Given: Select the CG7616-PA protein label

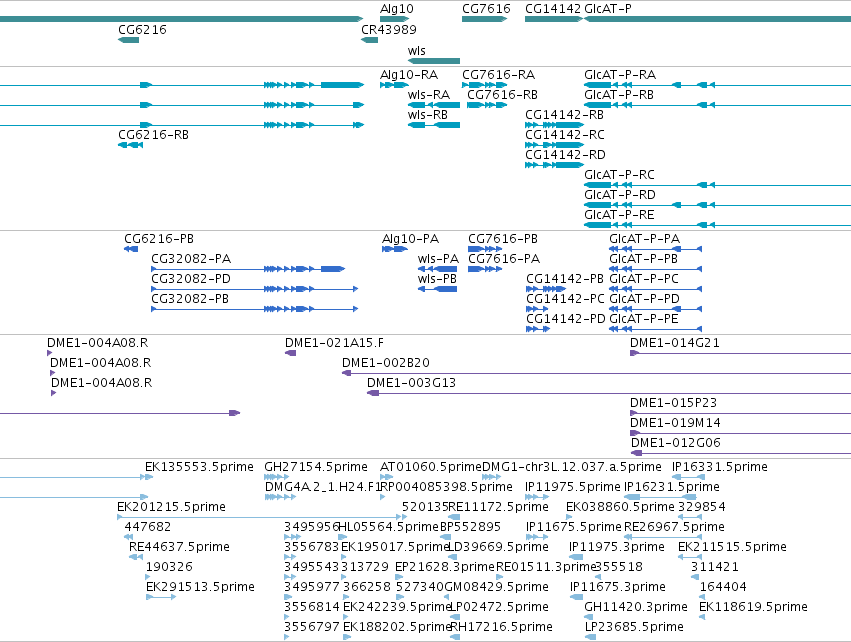Looking at the screenshot, I should [x=504, y=259].
